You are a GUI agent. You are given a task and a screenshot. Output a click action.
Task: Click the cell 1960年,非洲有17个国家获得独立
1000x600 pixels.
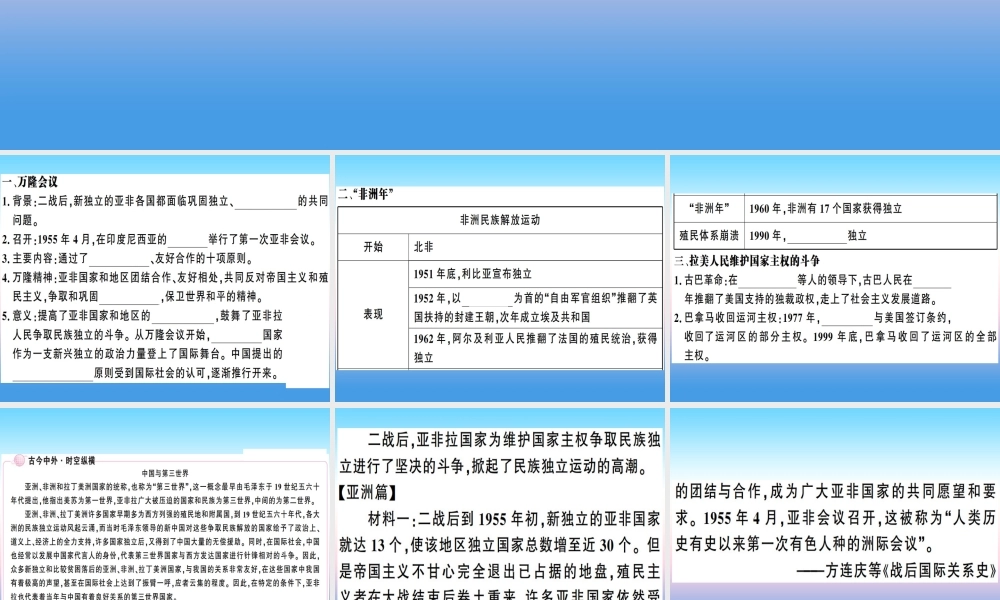coord(871,209)
